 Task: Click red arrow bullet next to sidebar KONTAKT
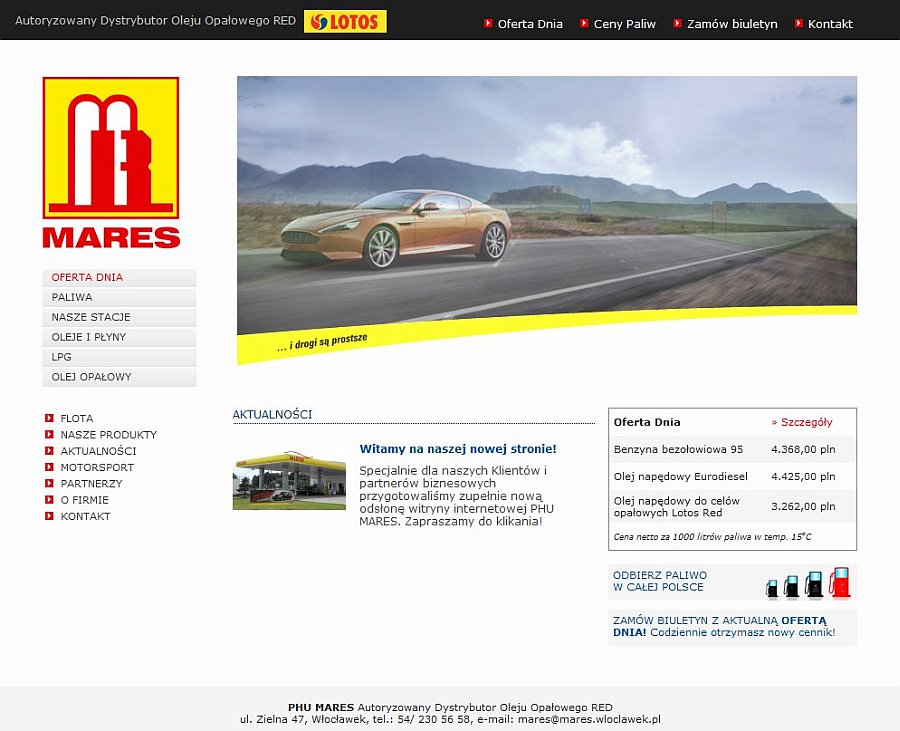[x=49, y=516]
